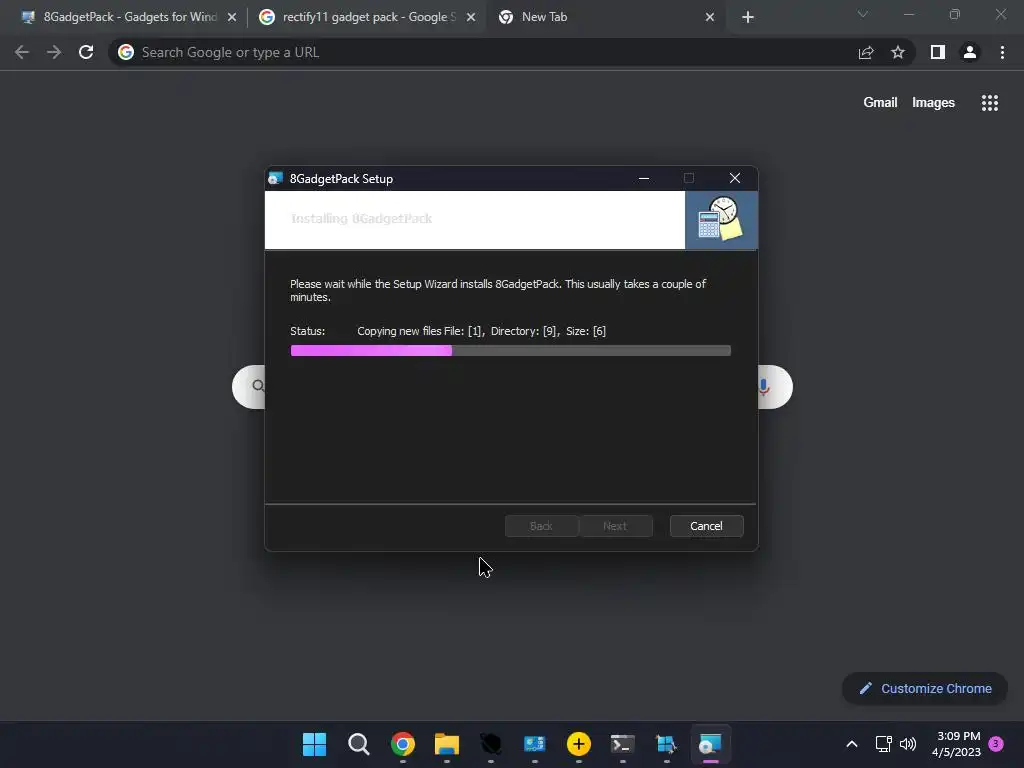Image resolution: width=1024 pixels, height=768 pixels.
Task: Close the 8GadgetPack browser tab
Action: [232, 18]
